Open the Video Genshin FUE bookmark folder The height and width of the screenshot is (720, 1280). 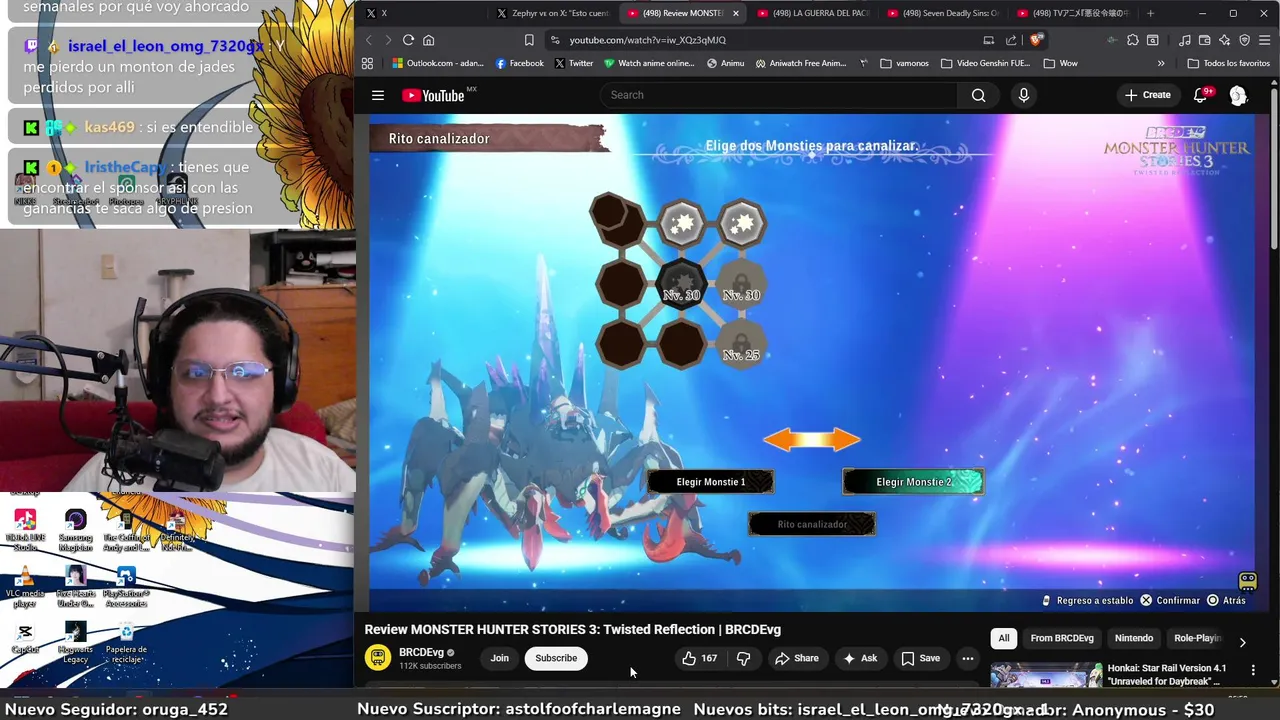tap(985, 63)
